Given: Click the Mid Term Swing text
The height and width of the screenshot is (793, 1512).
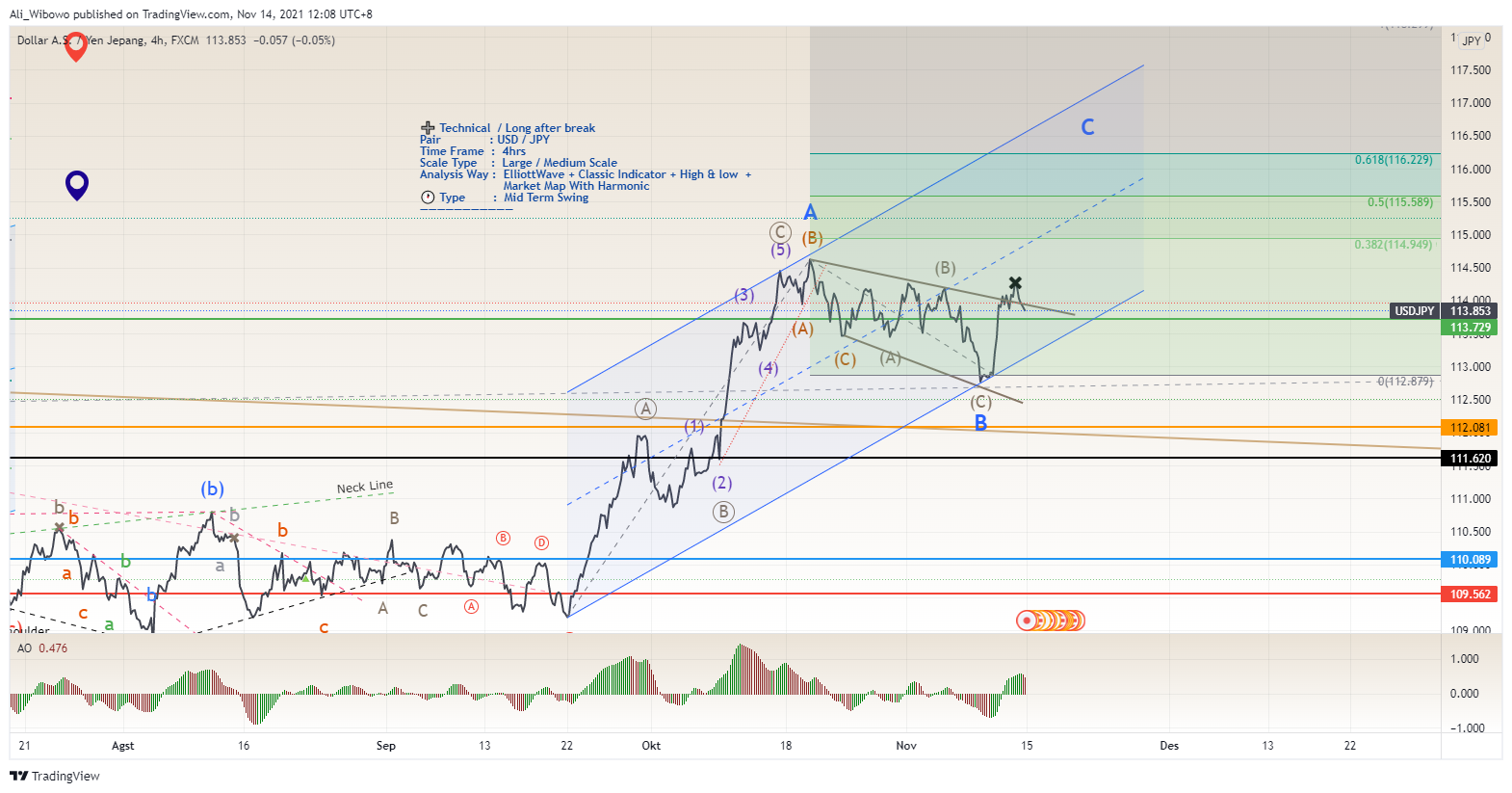Looking at the screenshot, I should pyautogui.click(x=546, y=198).
